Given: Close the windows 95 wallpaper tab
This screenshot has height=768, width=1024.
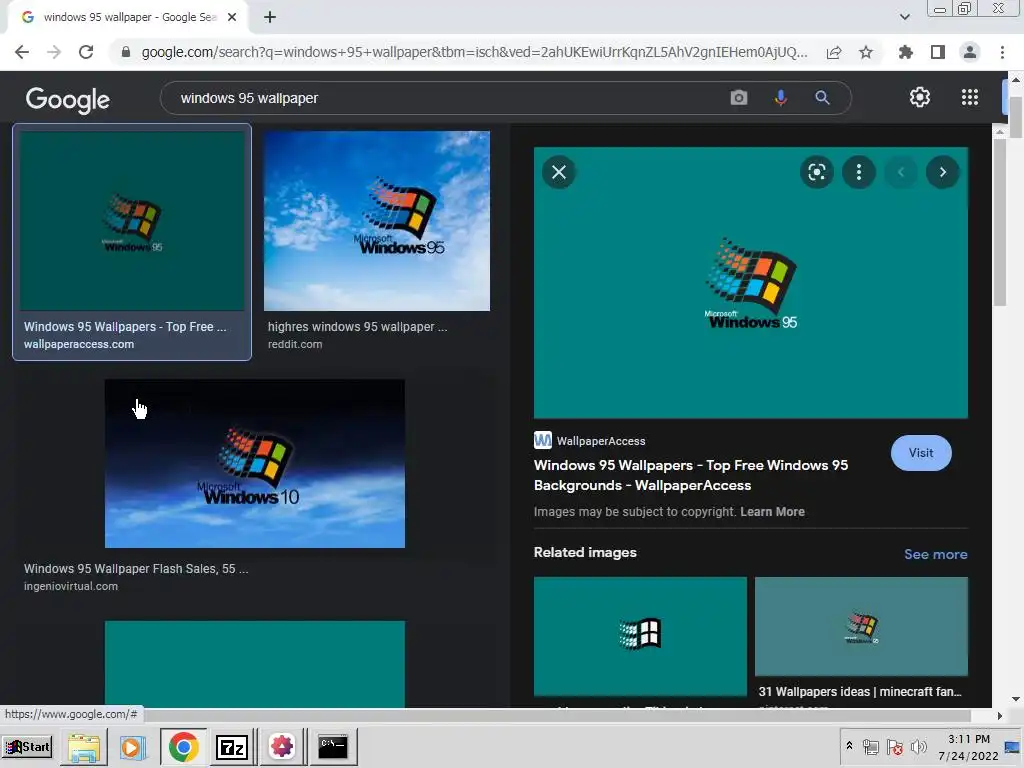Looking at the screenshot, I should [x=232, y=18].
